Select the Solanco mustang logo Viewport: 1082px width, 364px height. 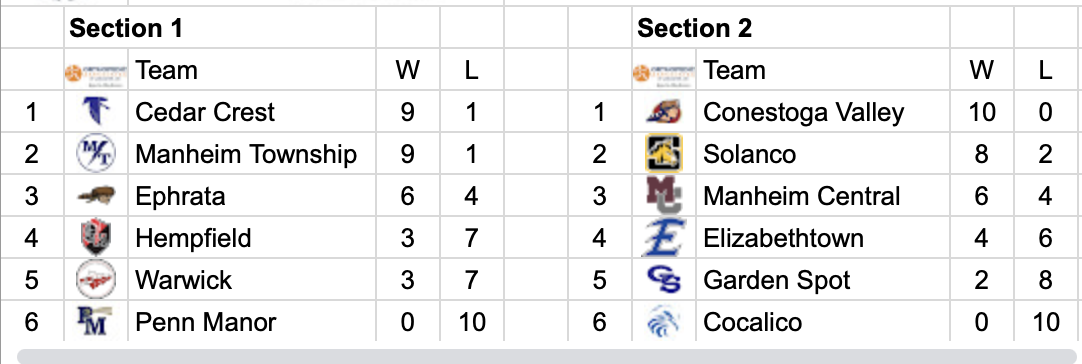click(664, 153)
